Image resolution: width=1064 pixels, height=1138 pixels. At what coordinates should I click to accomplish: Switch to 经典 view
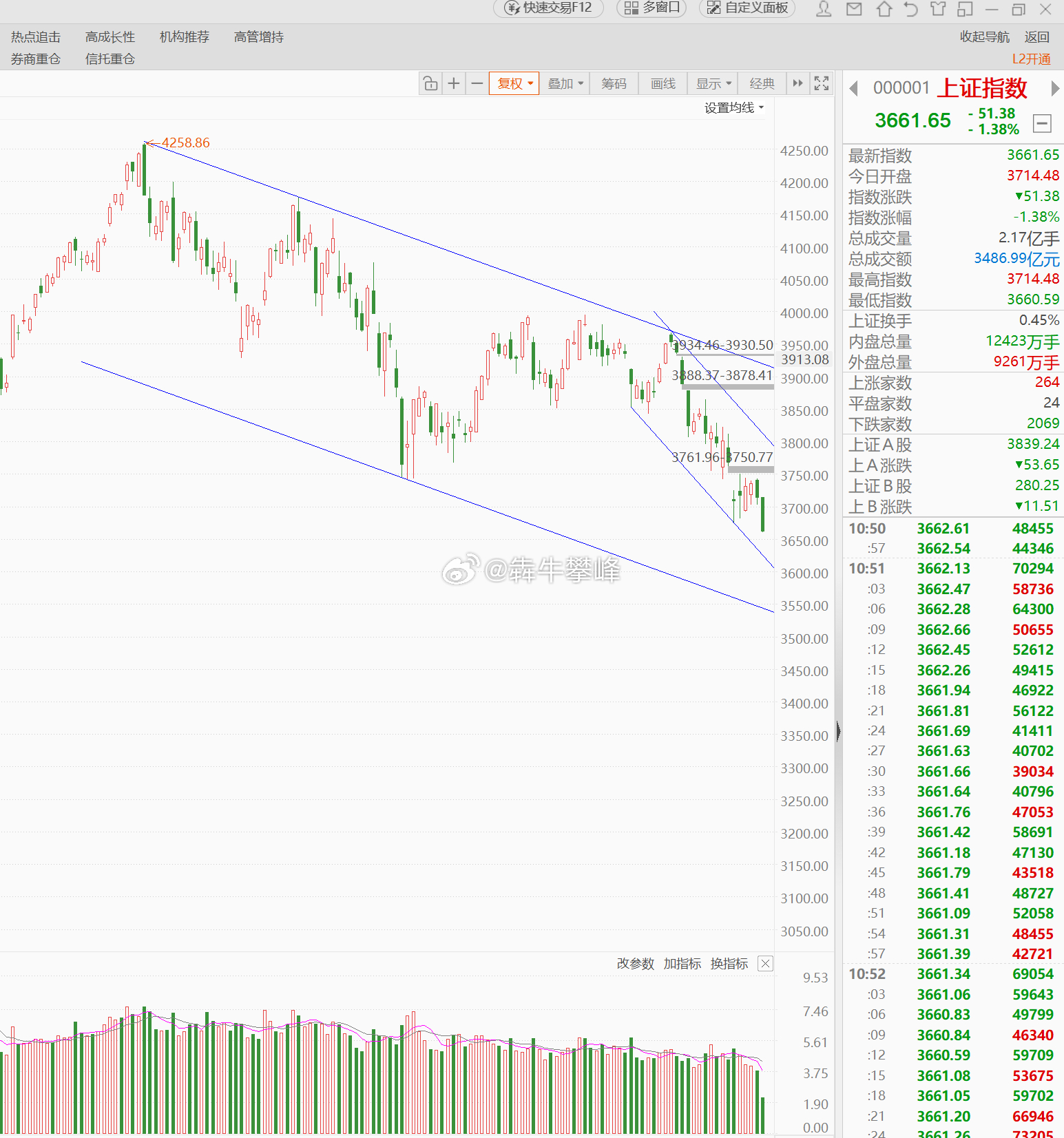762,83
